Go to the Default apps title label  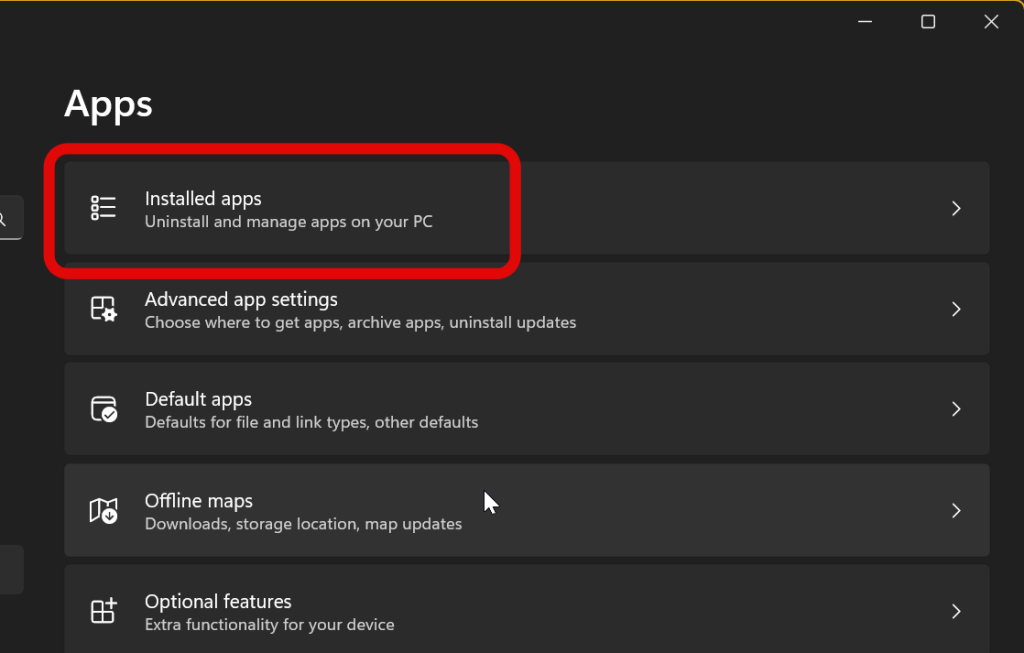pos(198,399)
